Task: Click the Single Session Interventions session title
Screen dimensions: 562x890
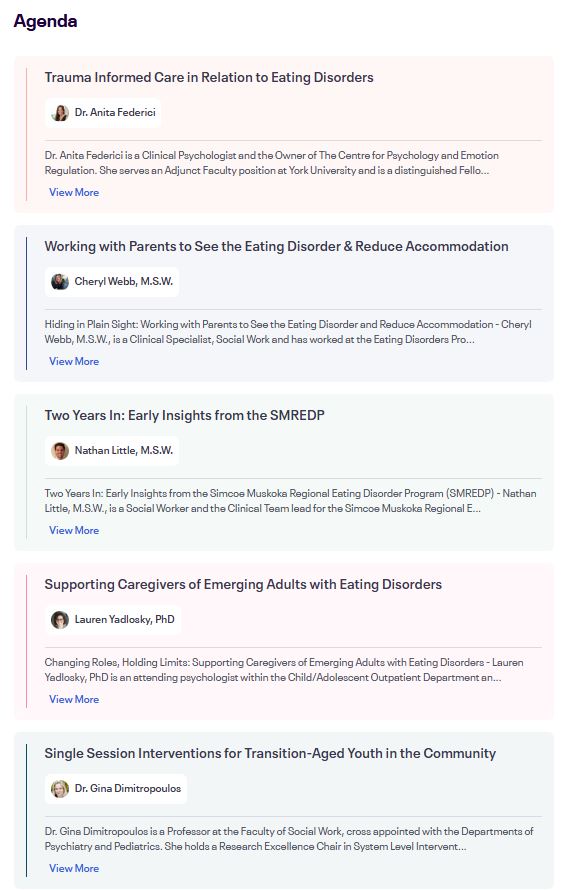Action: (270, 753)
